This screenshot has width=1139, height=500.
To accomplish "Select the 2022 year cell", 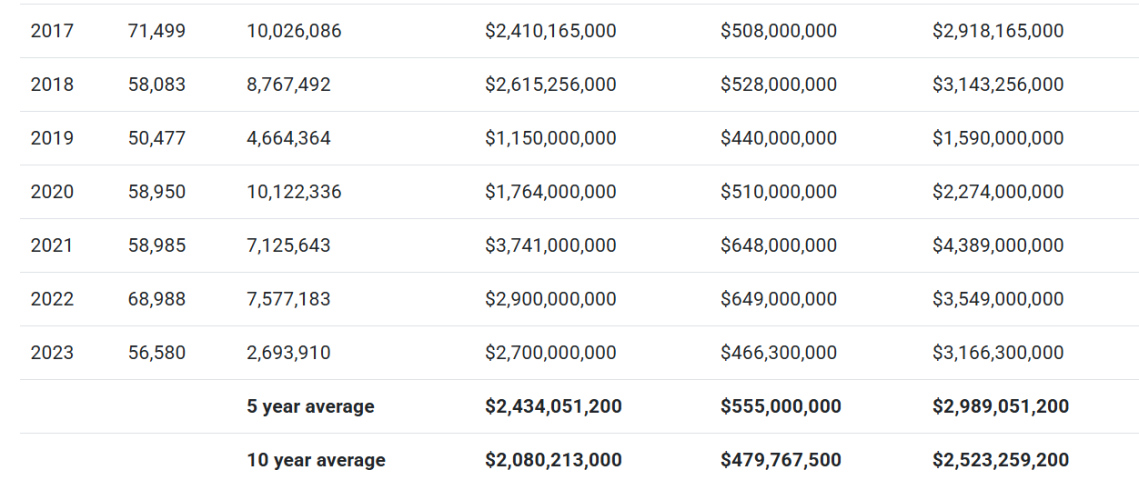I will [52, 299].
